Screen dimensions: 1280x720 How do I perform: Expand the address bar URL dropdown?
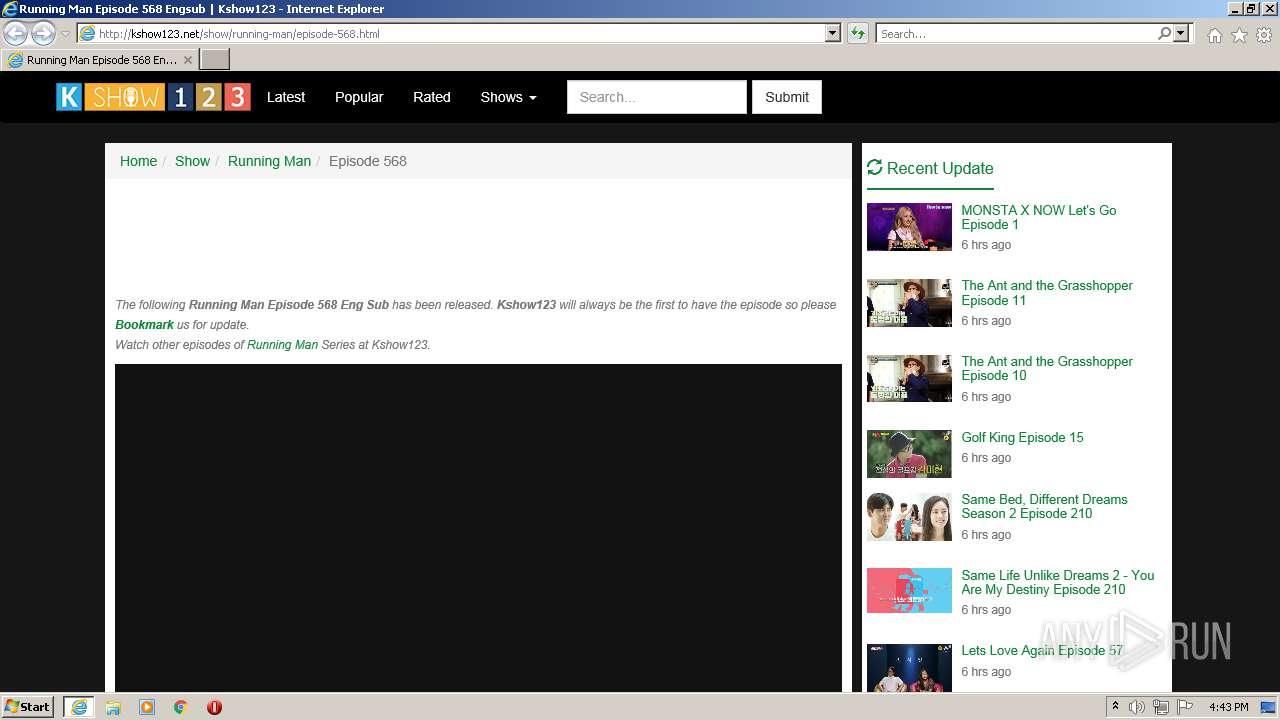point(833,33)
